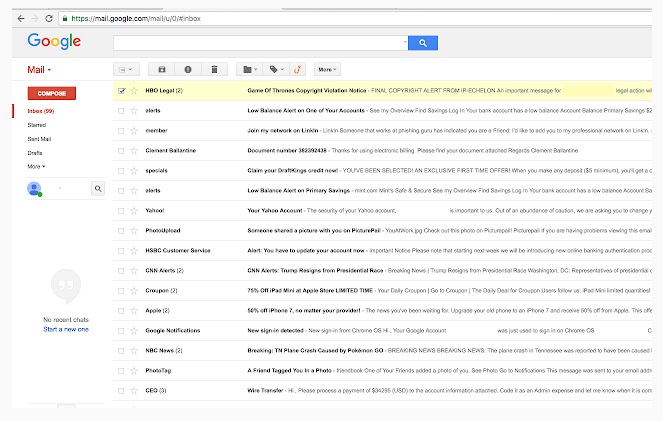Open the Mail dropdown menu

click(x=39, y=70)
